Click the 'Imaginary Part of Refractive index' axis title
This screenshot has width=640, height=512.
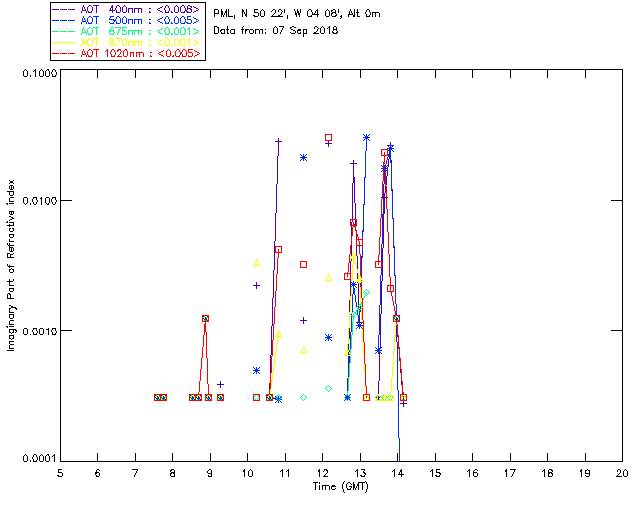11,265
